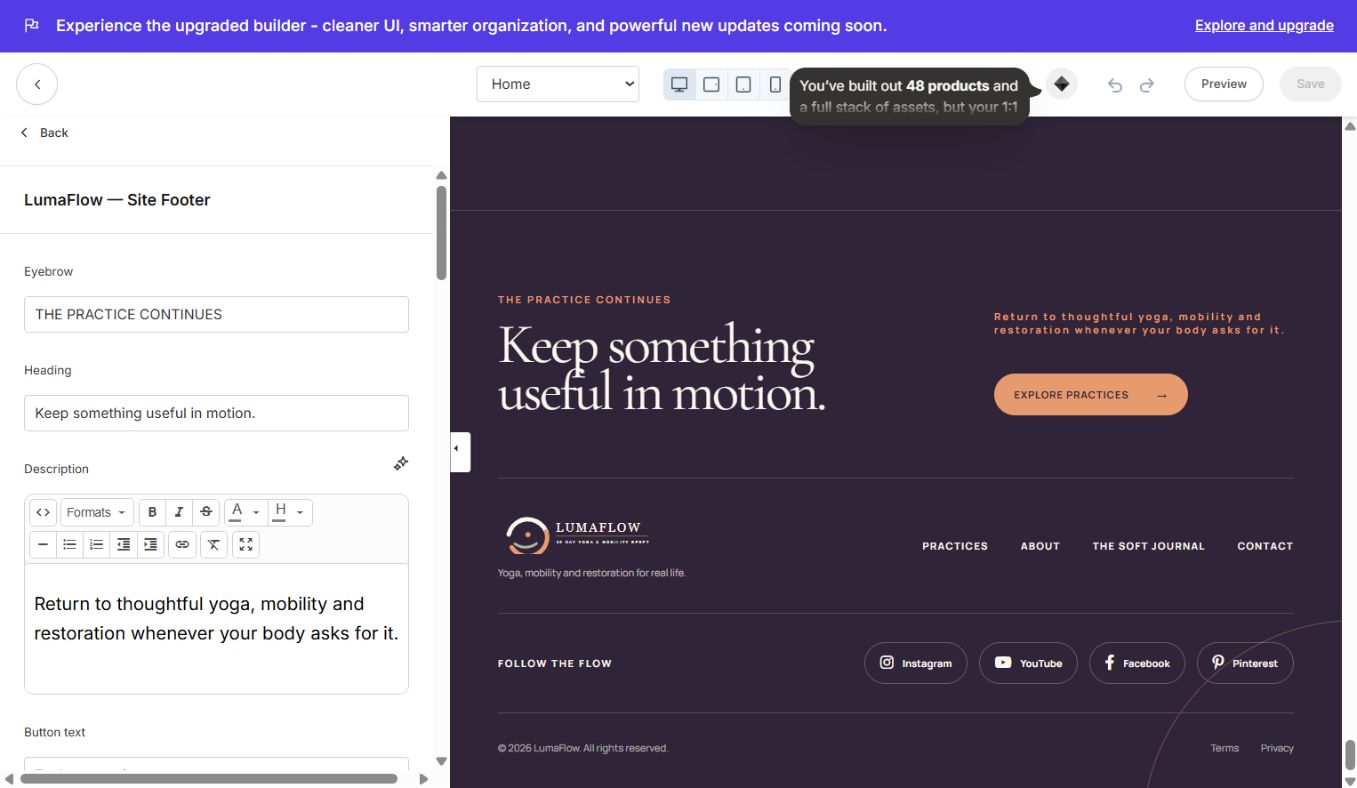Toggle bold formatting in Description editor

152,512
